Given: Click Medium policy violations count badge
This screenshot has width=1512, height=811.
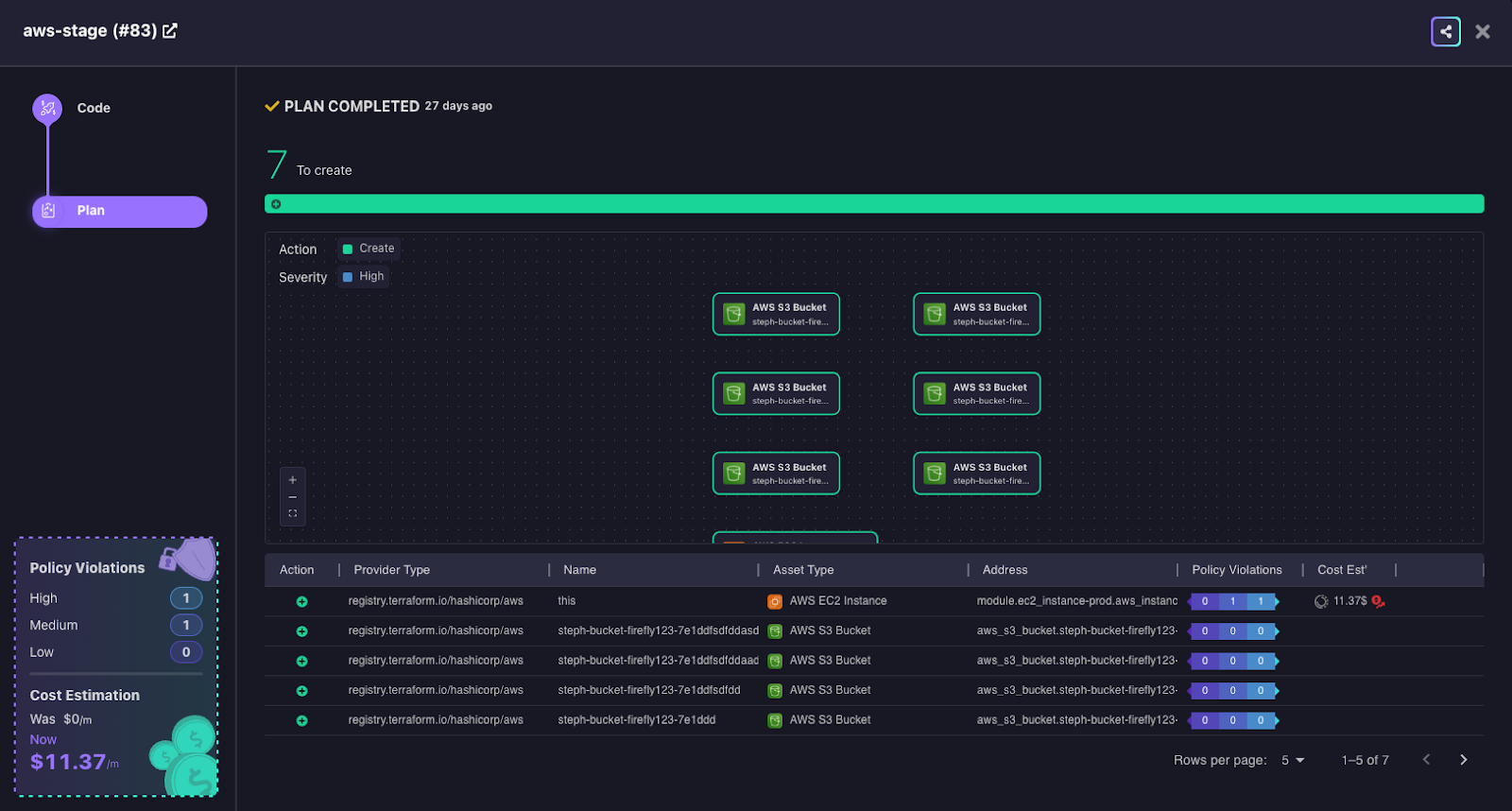Looking at the screenshot, I should point(186,626).
